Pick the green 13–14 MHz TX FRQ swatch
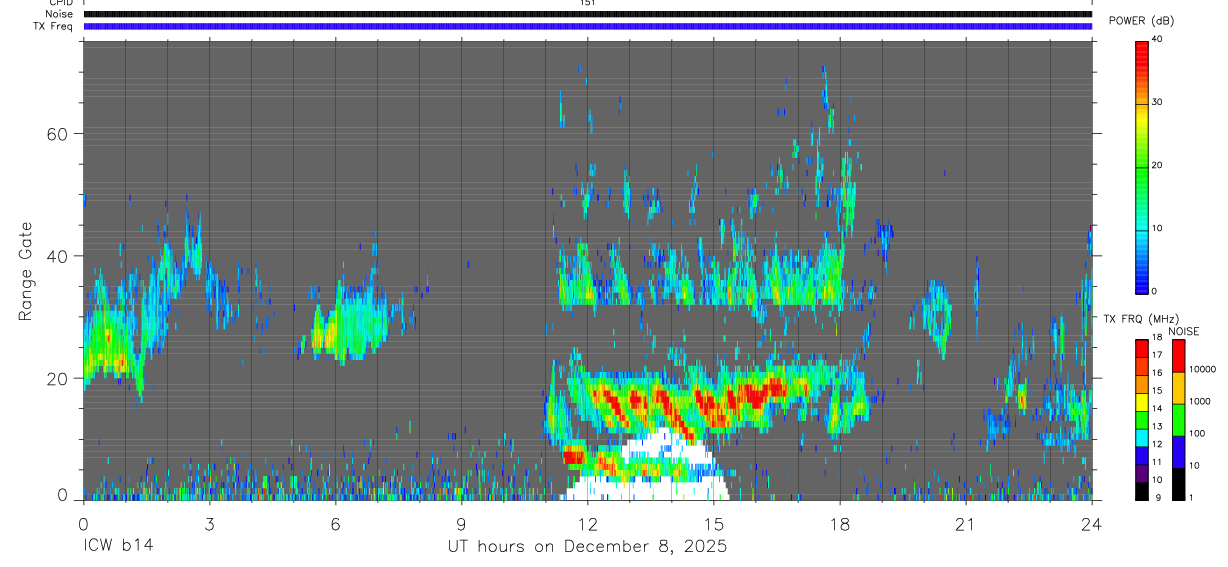 [x=1142, y=419]
